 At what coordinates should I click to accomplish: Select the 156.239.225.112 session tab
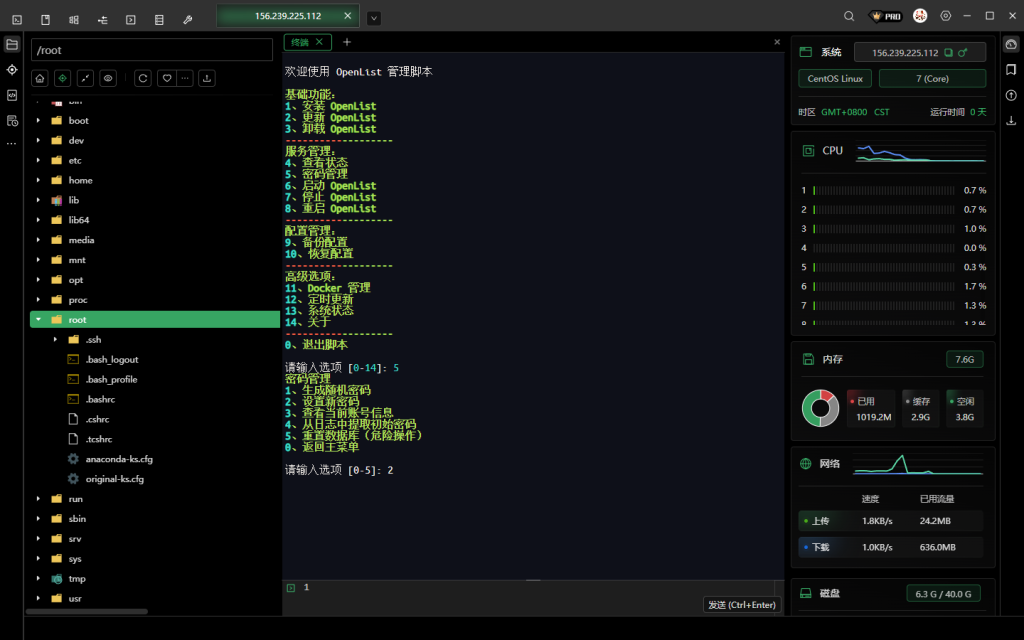288,17
